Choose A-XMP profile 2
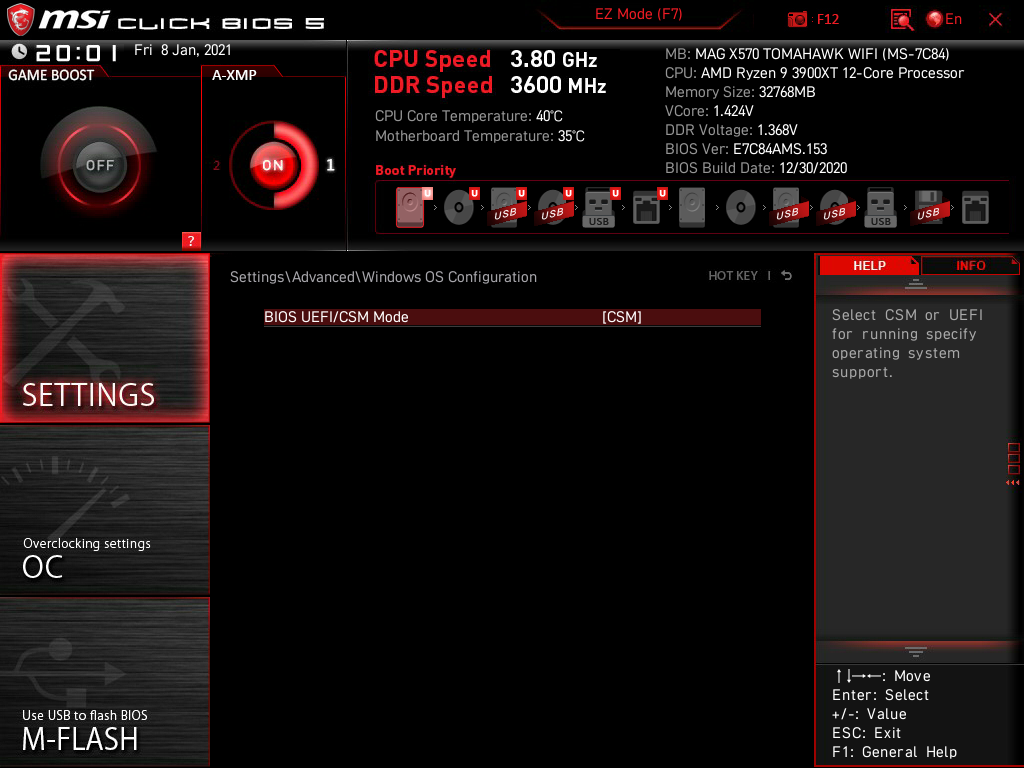This screenshot has width=1024, height=768. click(x=217, y=165)
